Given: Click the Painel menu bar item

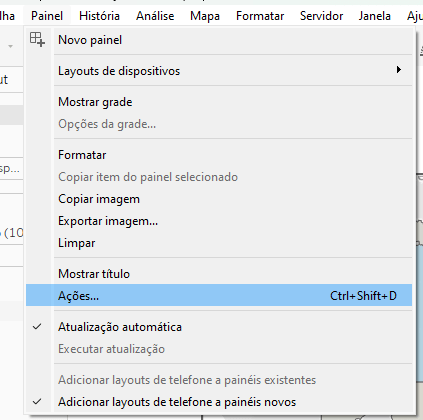Looking at the screenshot, I should click(47, 16).
